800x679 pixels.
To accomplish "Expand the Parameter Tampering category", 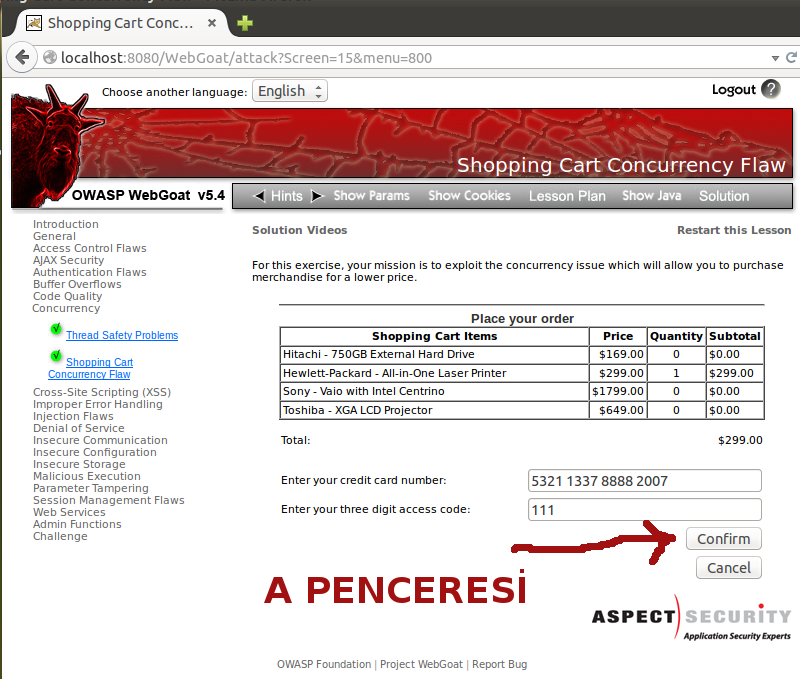I will (x=91, y=488).
